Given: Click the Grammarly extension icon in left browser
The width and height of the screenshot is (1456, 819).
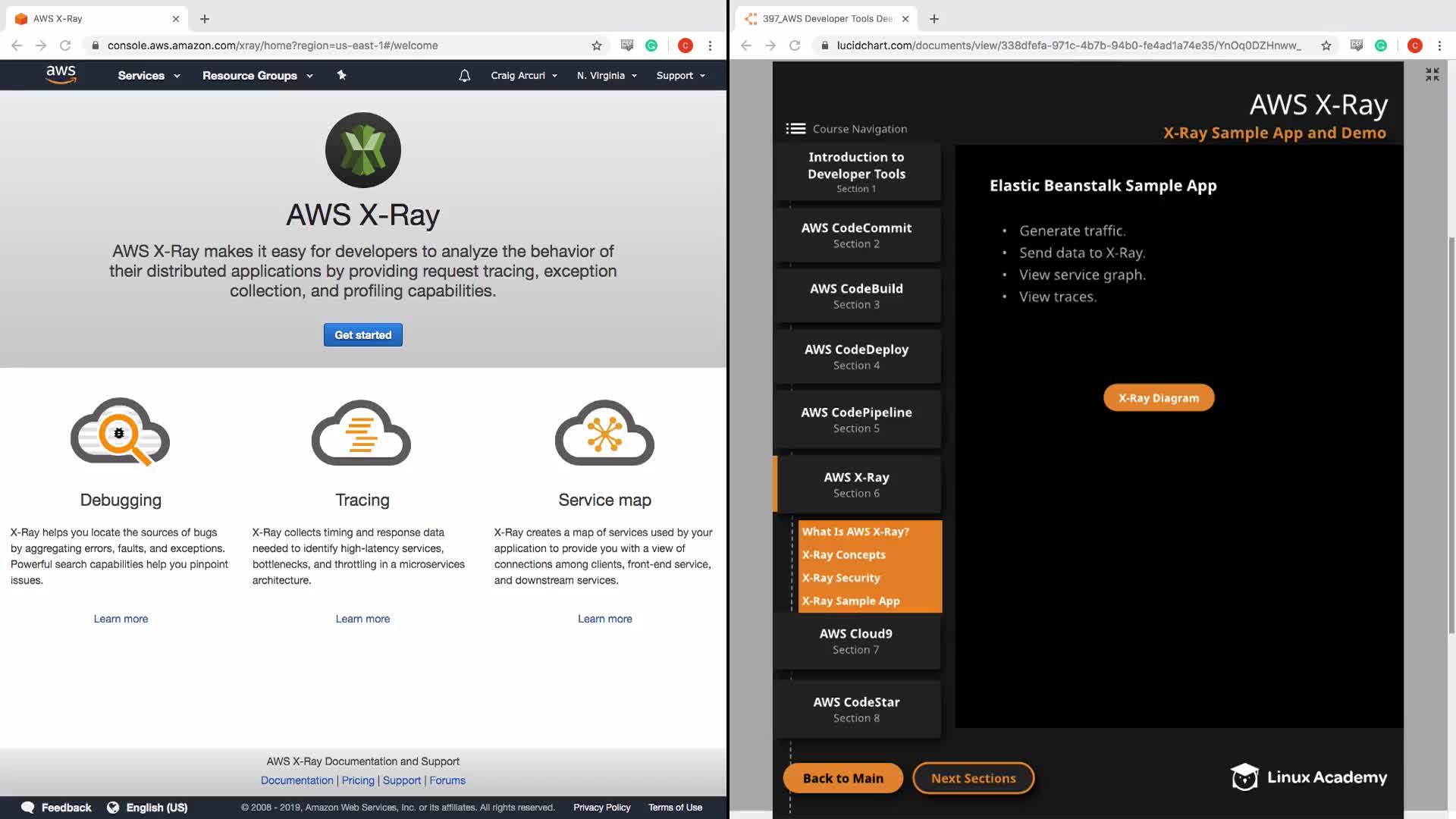Looking at the screenshot, I should tap(651, 45).
